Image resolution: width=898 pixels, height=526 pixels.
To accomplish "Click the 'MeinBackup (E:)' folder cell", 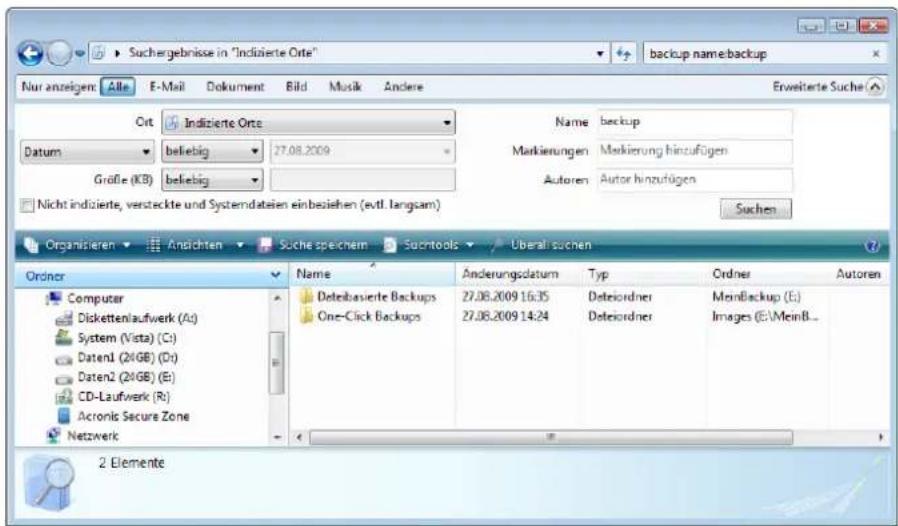I will (756, 297).
